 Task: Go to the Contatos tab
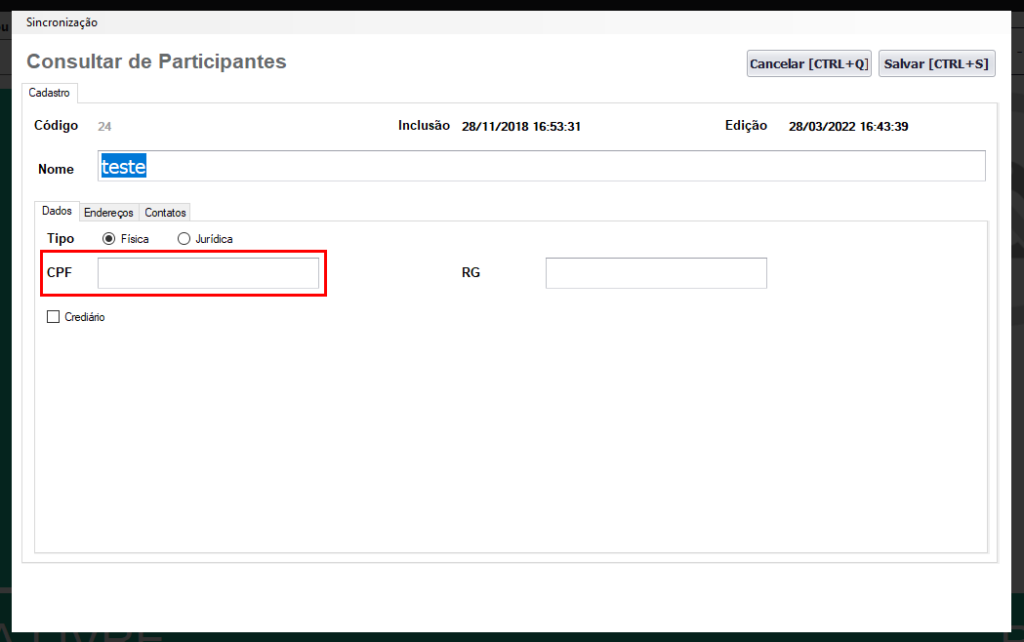point(165,212)
